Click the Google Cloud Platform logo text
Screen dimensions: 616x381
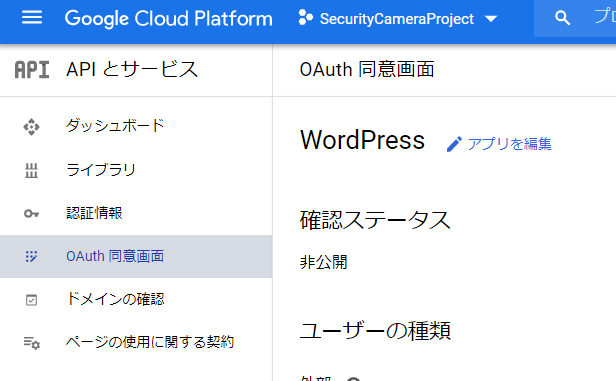pos(169,18)
